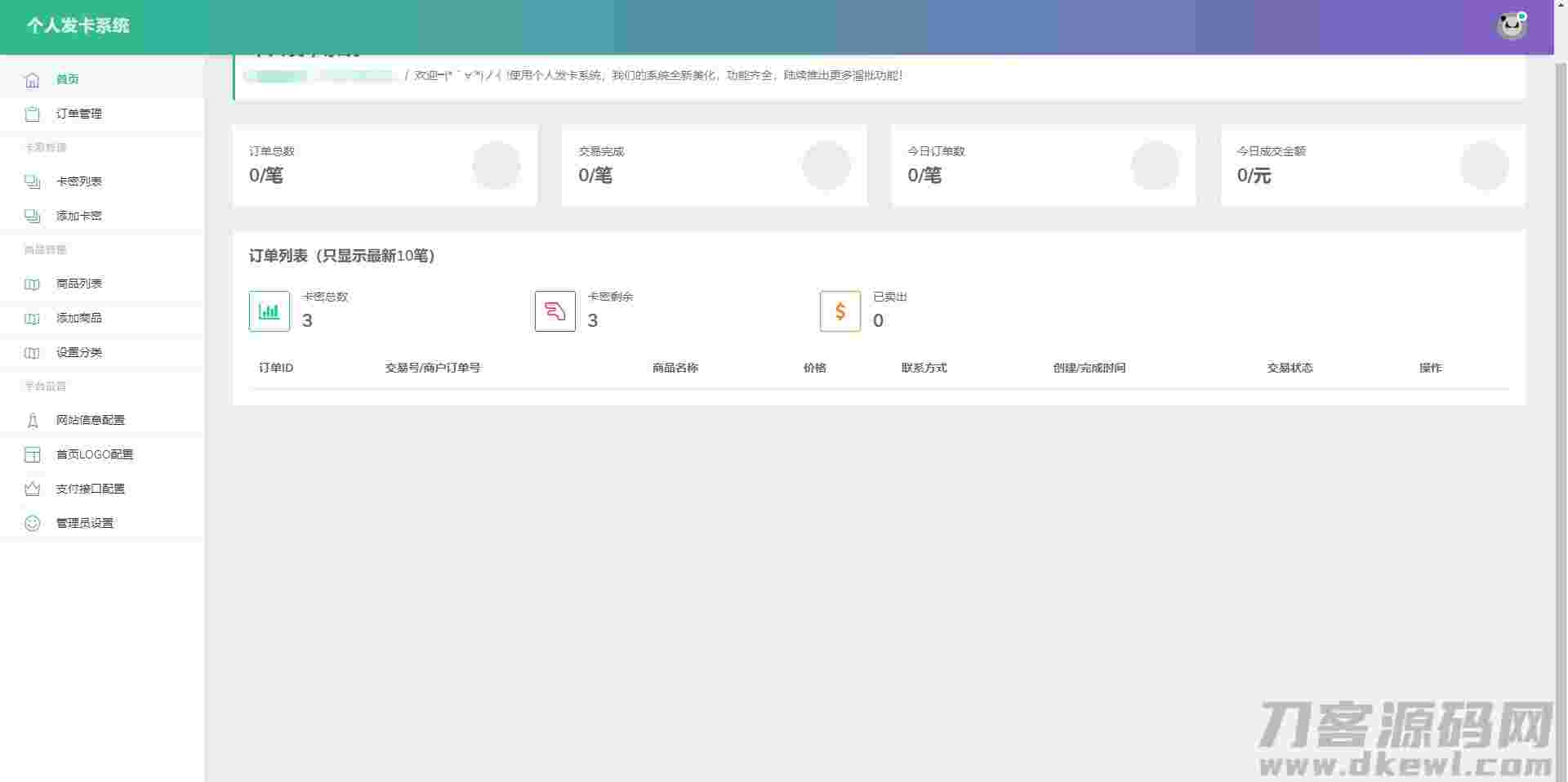The image size is (1568, 782).
Task: Select the home icon beside 首页
Action: pyautogui.click(x=32, y=79)
